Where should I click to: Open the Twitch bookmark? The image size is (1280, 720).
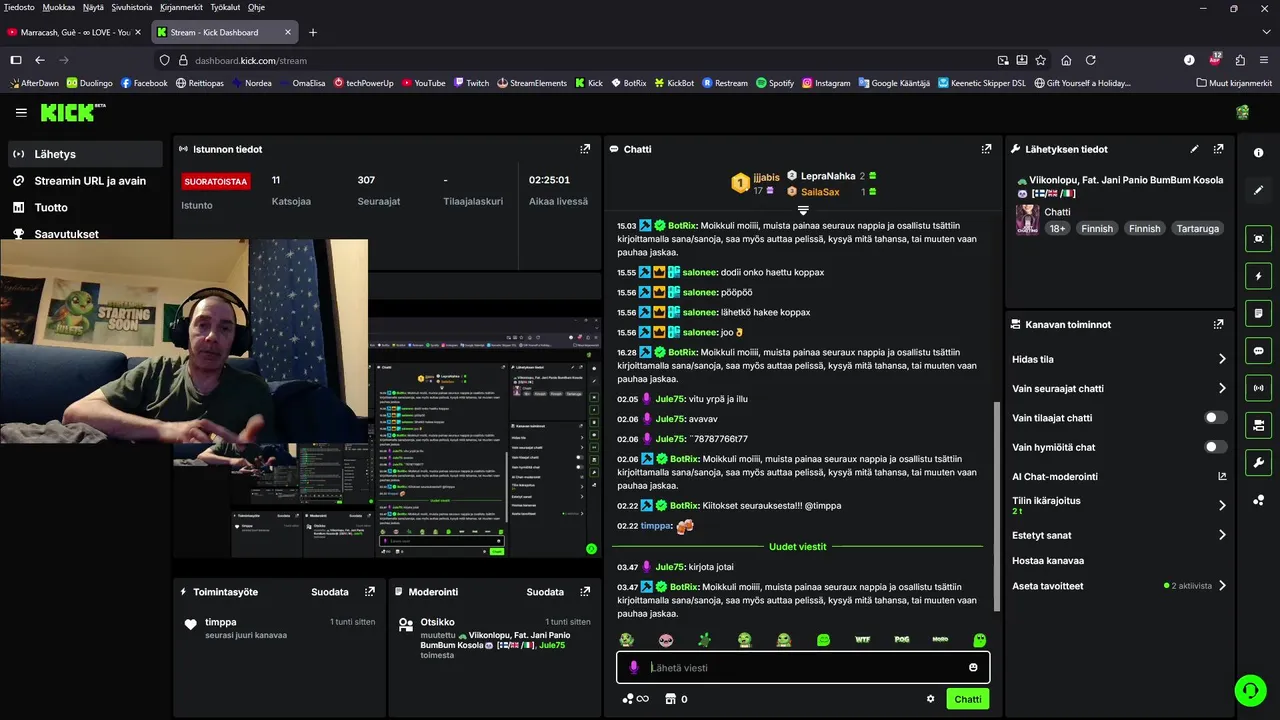pos(471,83)
